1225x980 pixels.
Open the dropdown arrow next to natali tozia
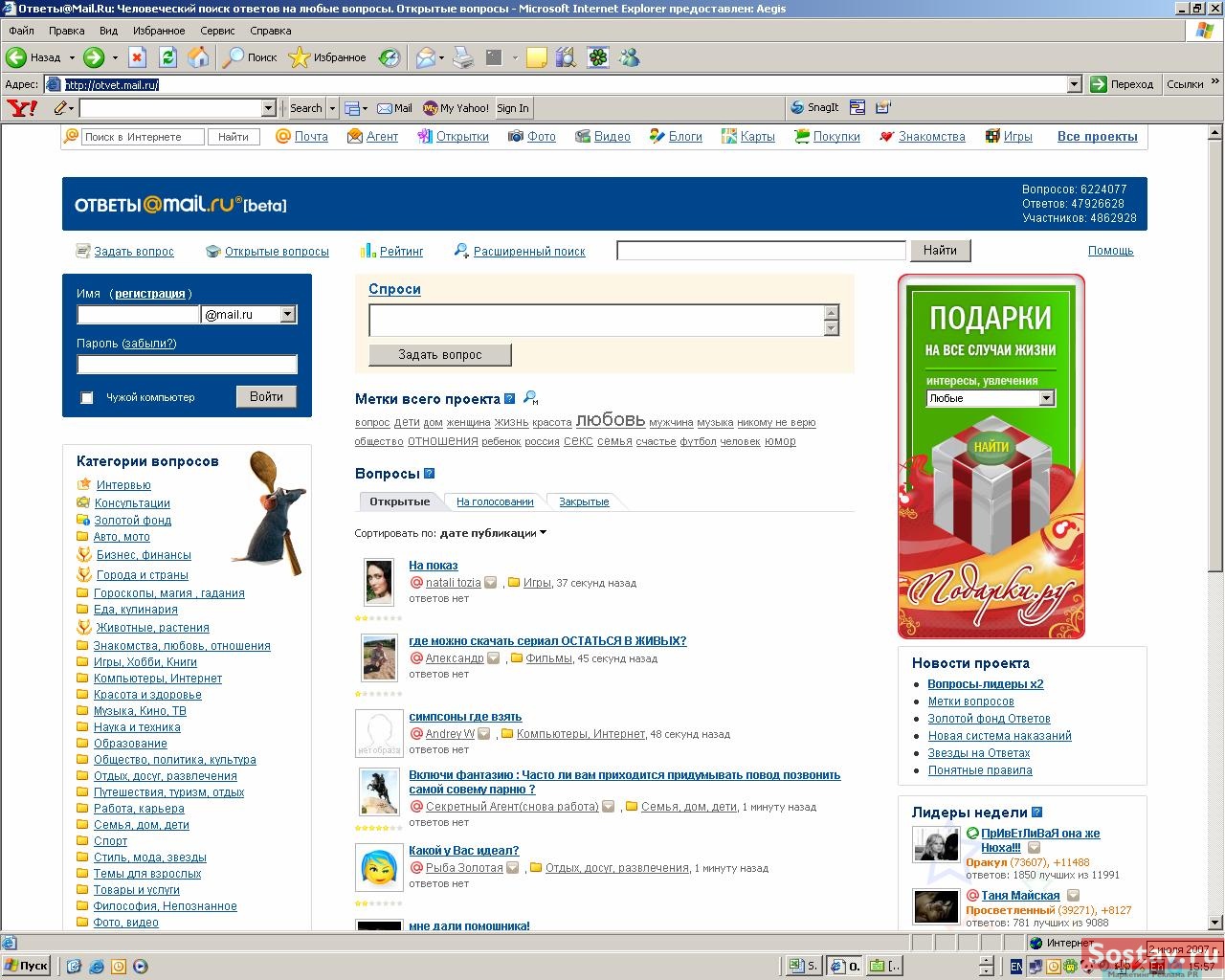pos(491,583)
